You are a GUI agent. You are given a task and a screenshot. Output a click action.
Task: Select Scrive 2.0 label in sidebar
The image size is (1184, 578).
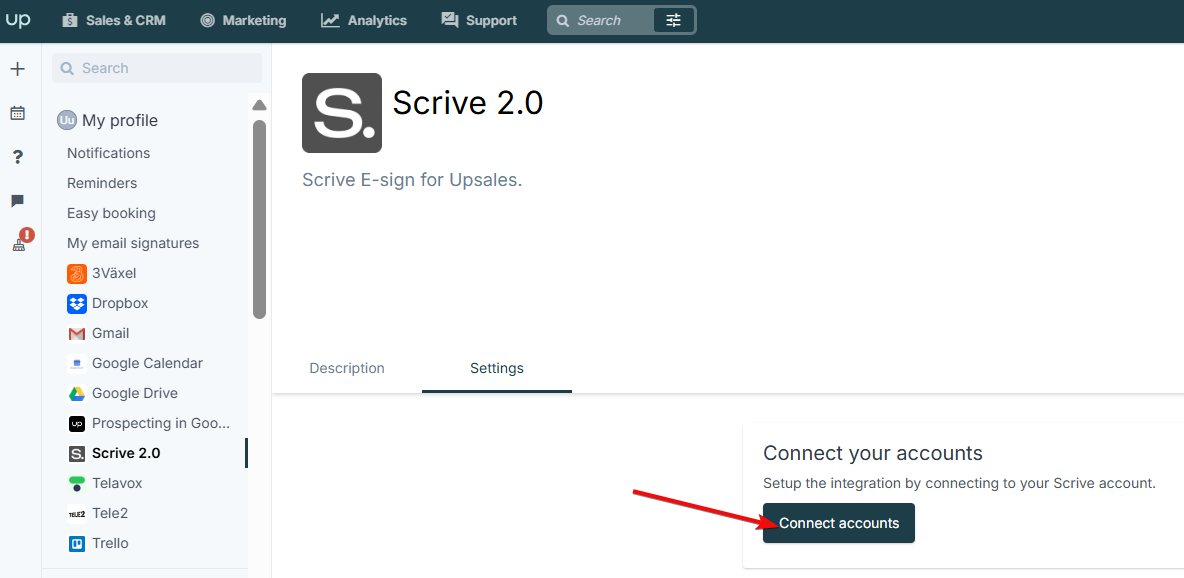click(x=126, y=453)
